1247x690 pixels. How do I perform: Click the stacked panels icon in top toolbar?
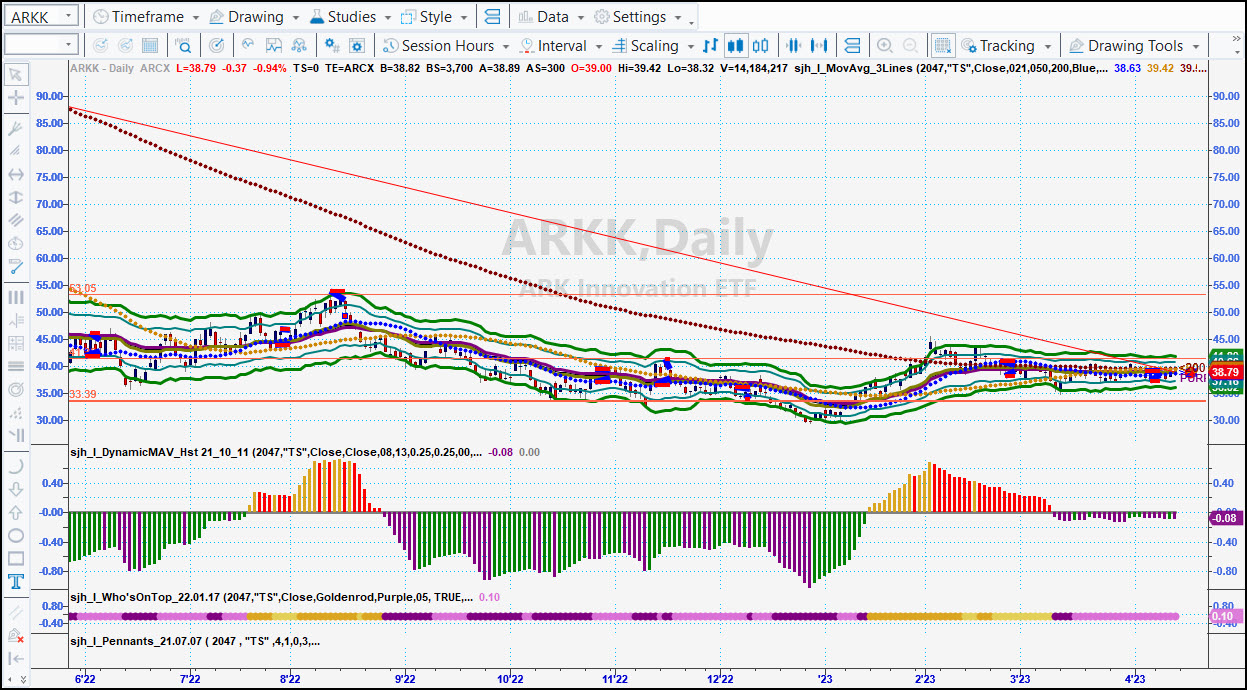(492, 17)
